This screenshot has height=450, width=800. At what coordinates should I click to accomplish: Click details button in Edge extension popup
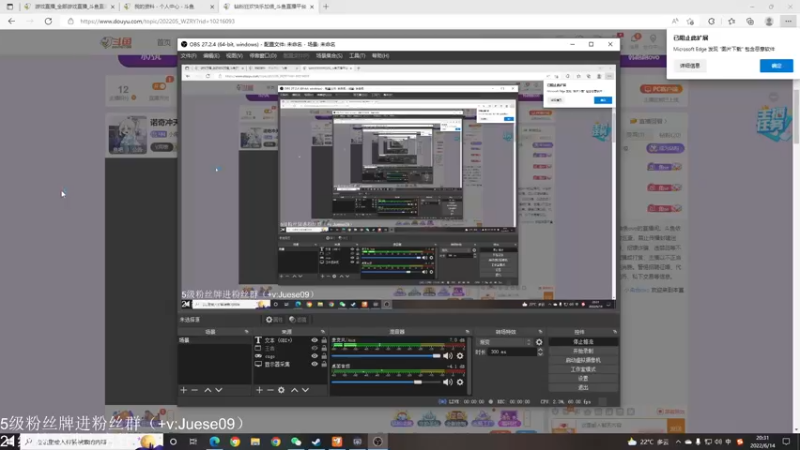tap(690, 66)
